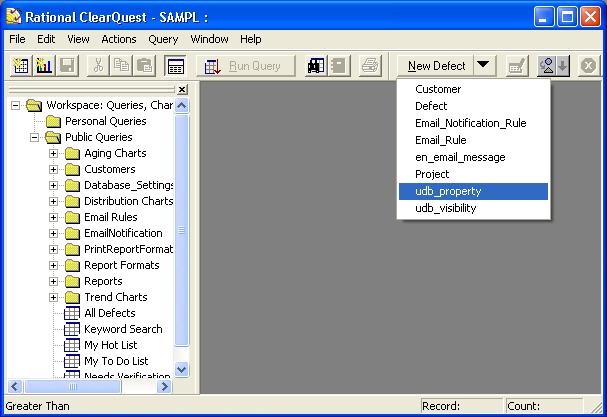Collapse the Public Queries folder
Screen dimensions: 607x417
click(x=34, y=137)
